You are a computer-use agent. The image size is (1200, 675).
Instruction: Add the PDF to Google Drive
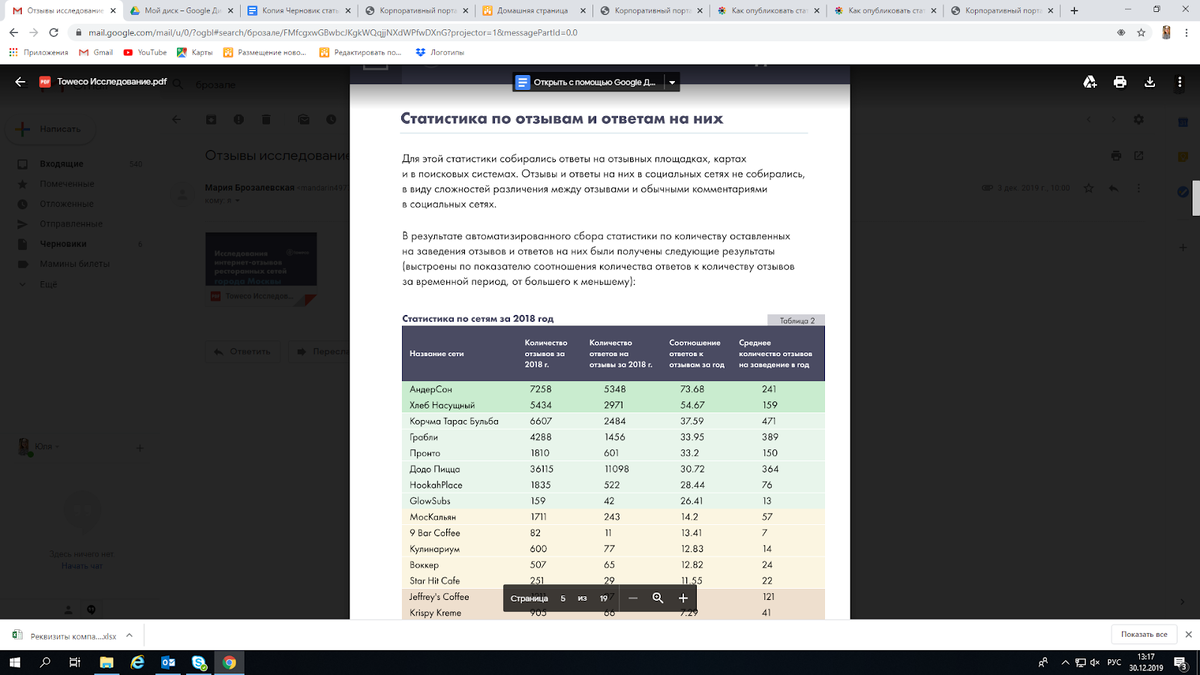pos(1090,82)
